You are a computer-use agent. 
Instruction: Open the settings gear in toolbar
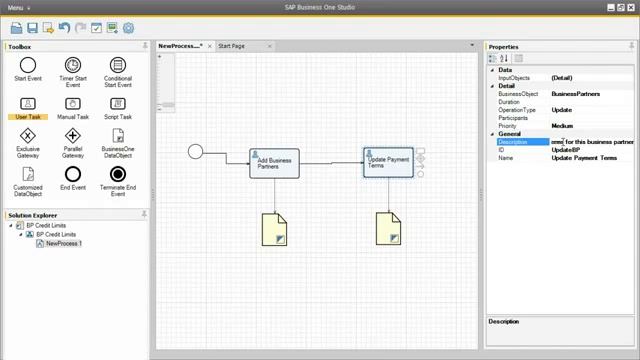[129, 28]
